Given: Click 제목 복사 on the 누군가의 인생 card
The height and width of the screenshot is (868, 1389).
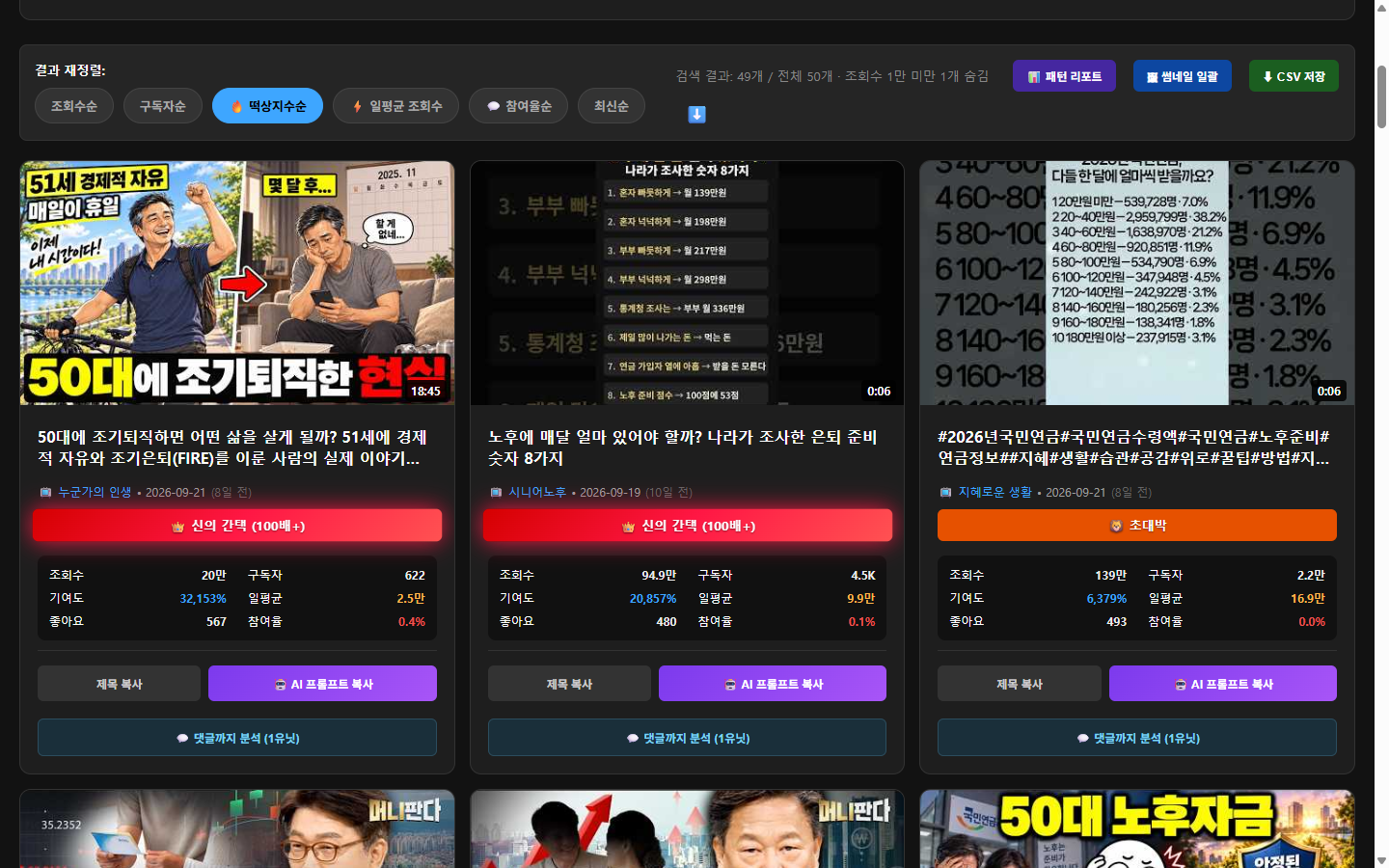Looking at the screenshot, I should click(119, 684).
